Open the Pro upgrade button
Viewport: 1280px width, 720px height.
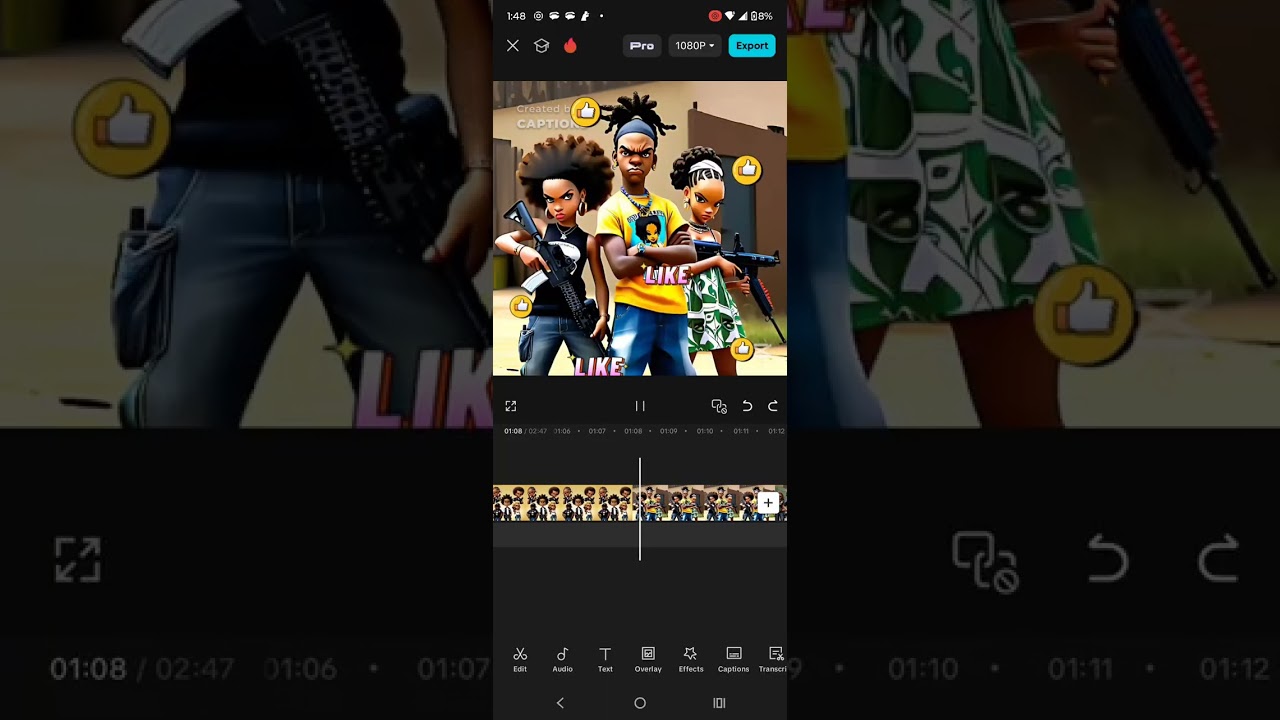(642, 46)
